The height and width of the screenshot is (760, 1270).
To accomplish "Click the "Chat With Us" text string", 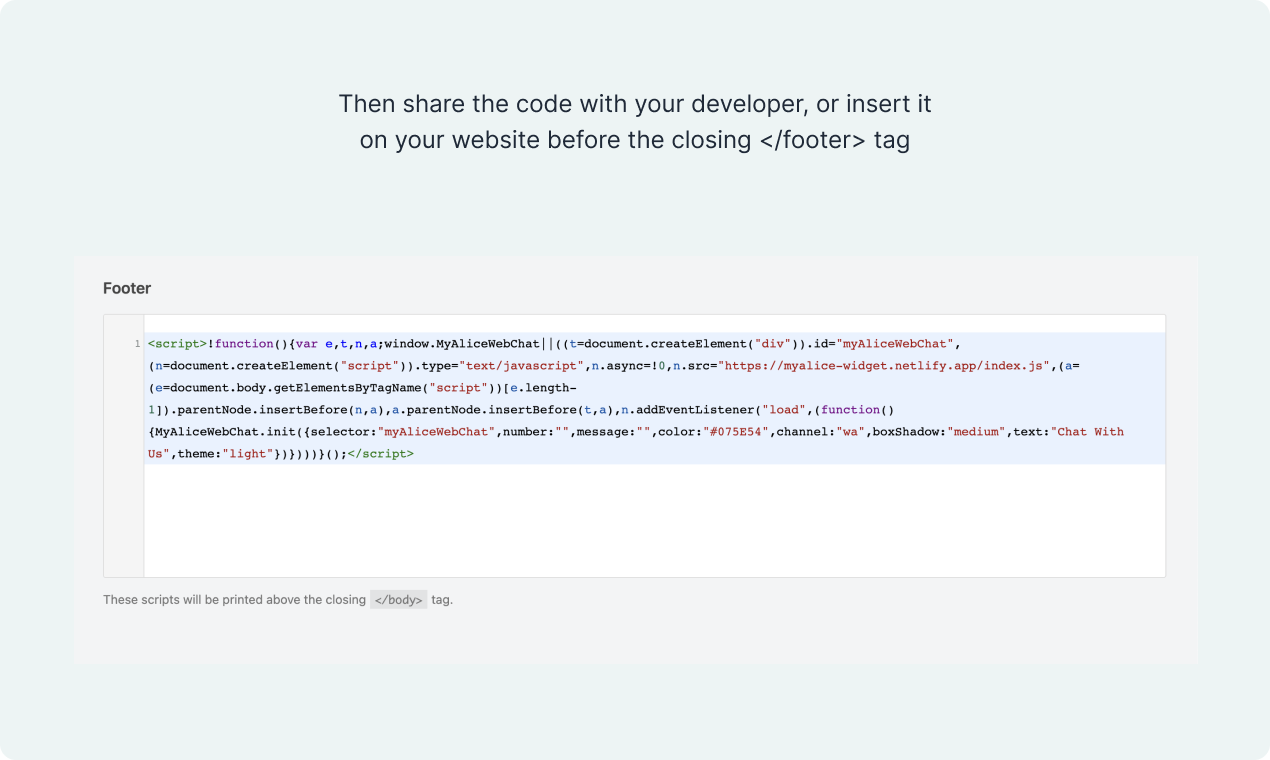I will click(x=636, y=443).
